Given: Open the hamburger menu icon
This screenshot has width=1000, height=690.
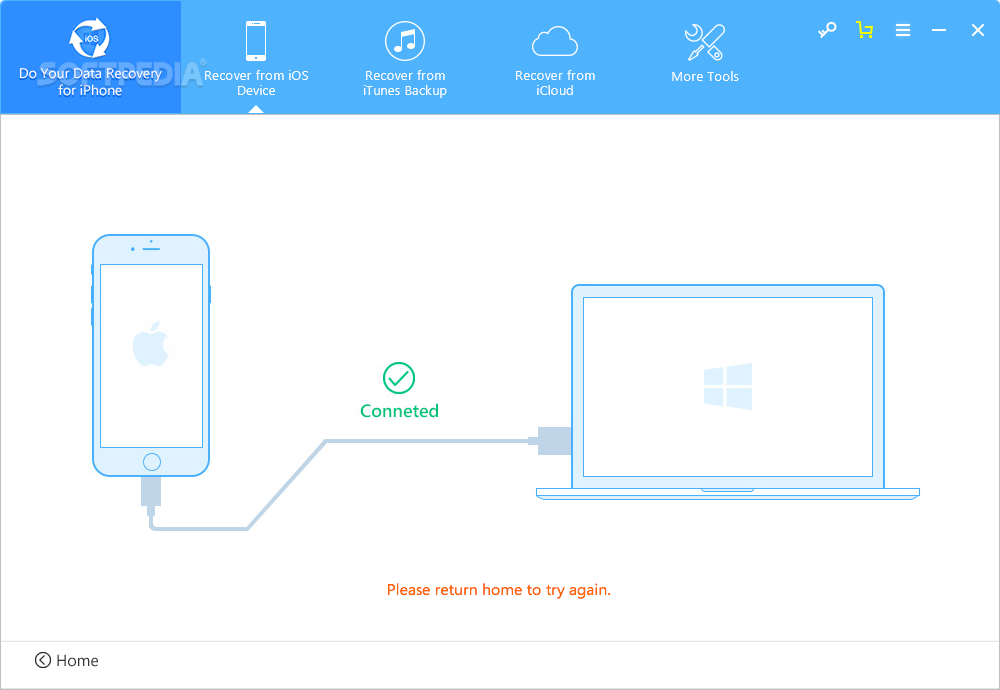Looking at the screenshot, I should coord(902,30).
